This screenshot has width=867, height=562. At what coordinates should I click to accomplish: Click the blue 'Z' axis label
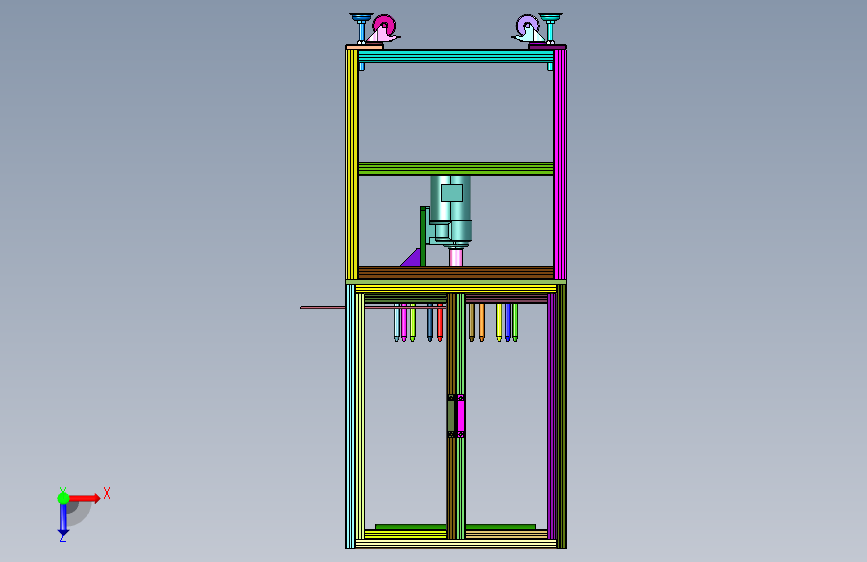coord(62,538)
